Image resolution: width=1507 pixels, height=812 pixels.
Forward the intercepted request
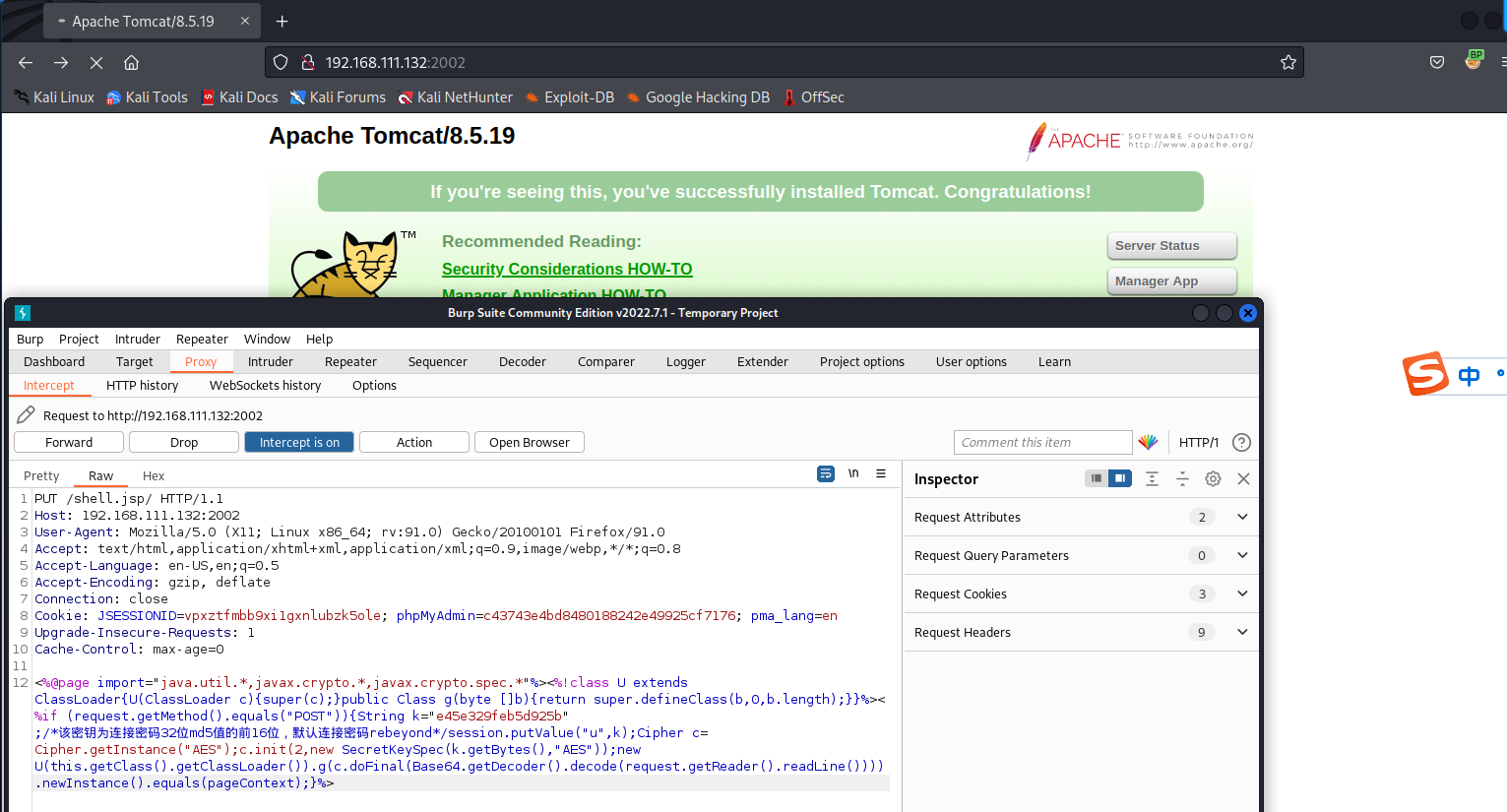pyautogui.click(x=69, y=442)
